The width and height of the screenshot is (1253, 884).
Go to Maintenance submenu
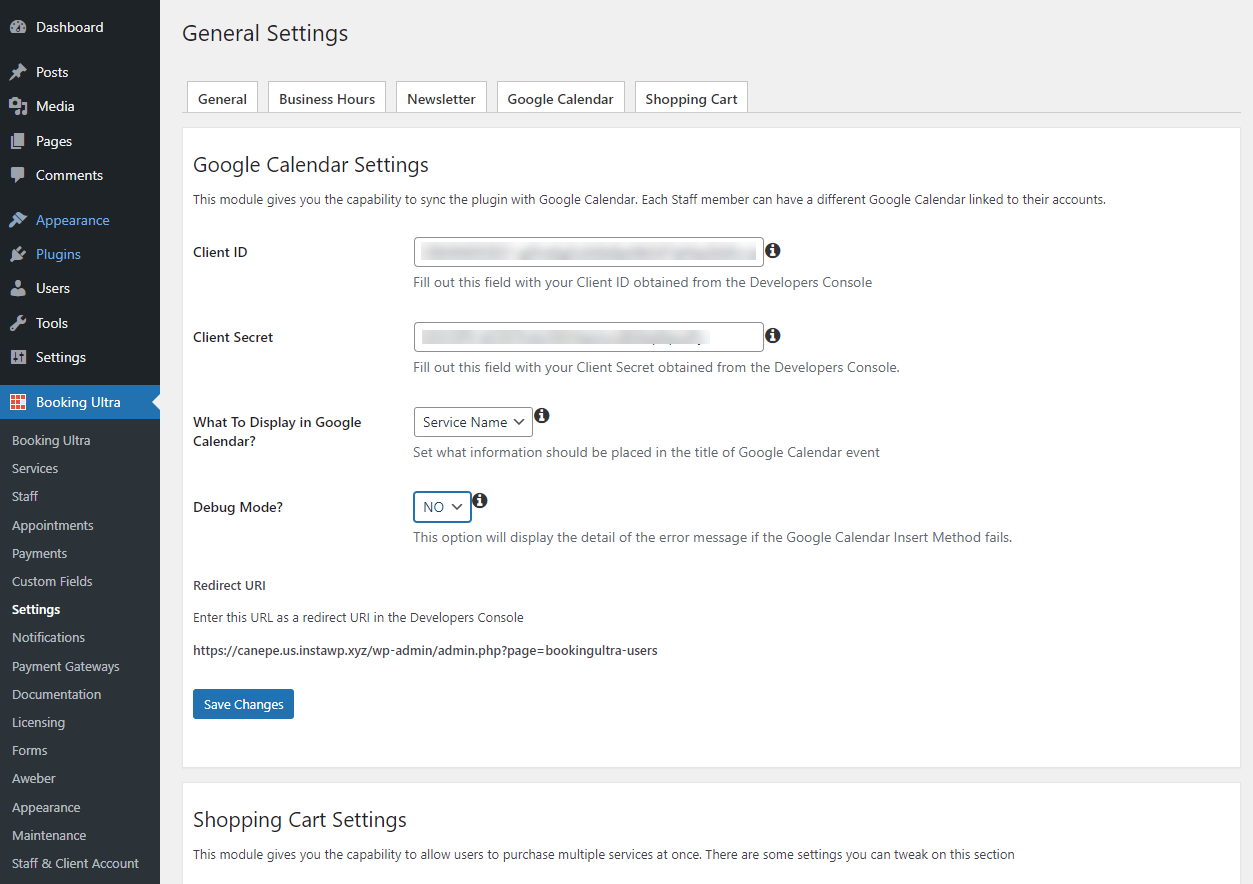tap(49, 835)
